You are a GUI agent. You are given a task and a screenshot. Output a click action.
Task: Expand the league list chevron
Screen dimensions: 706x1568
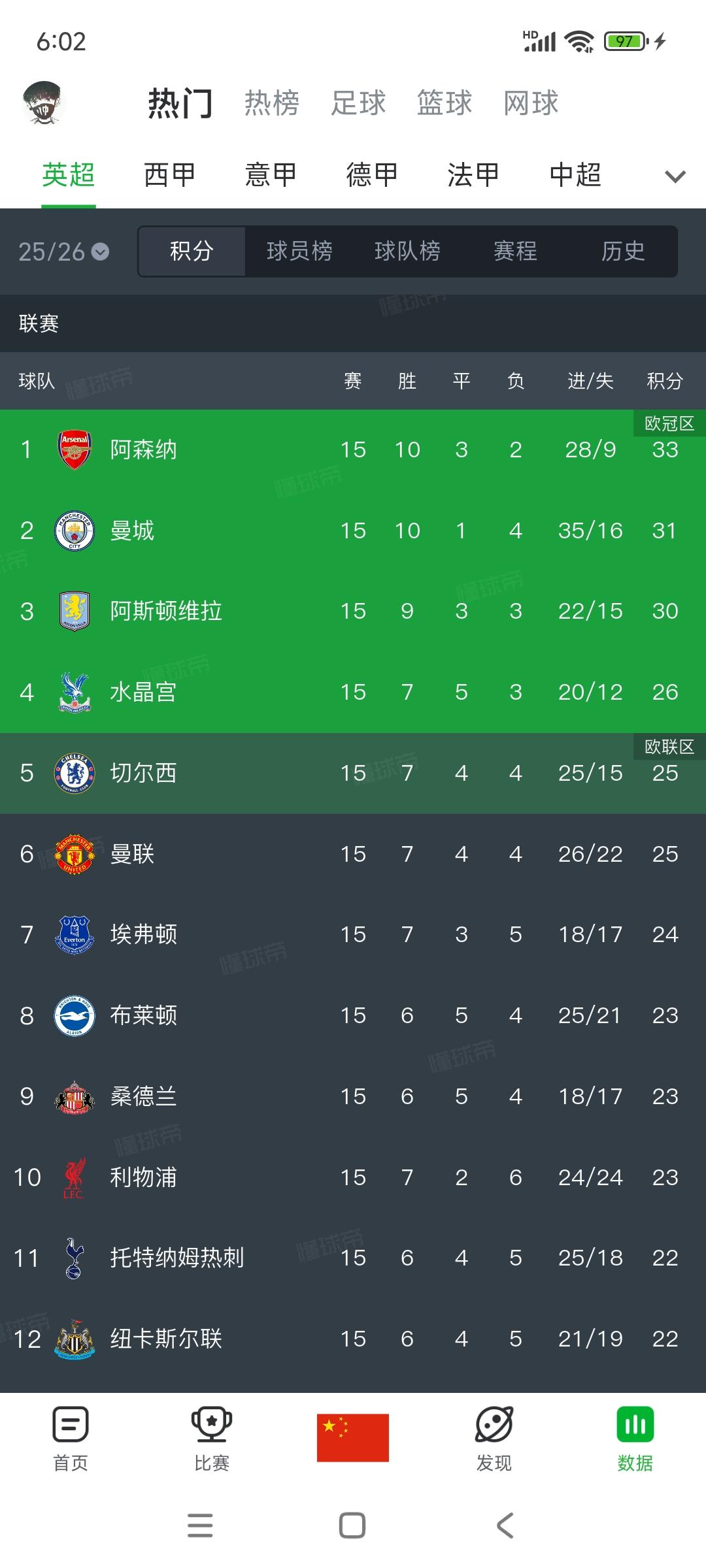pyautogui.click(x=675, y=176)
